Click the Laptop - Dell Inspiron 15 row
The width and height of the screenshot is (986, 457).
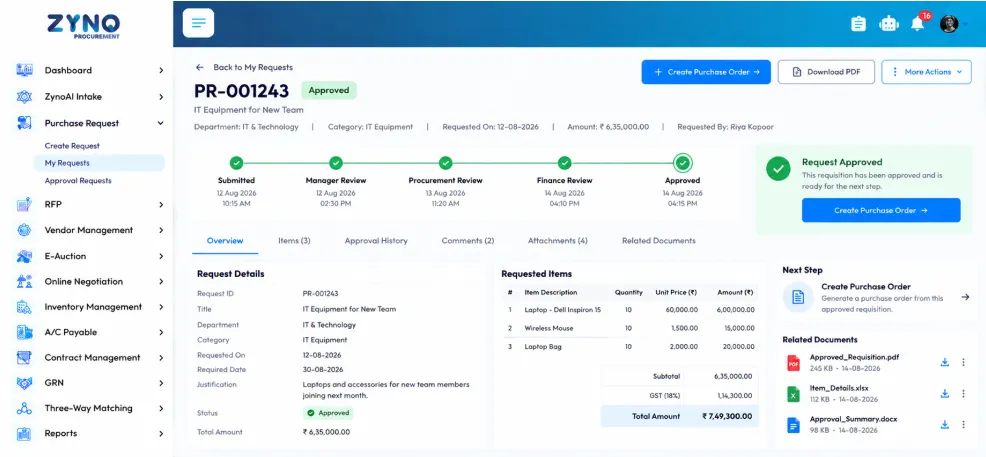click(631, 310)
